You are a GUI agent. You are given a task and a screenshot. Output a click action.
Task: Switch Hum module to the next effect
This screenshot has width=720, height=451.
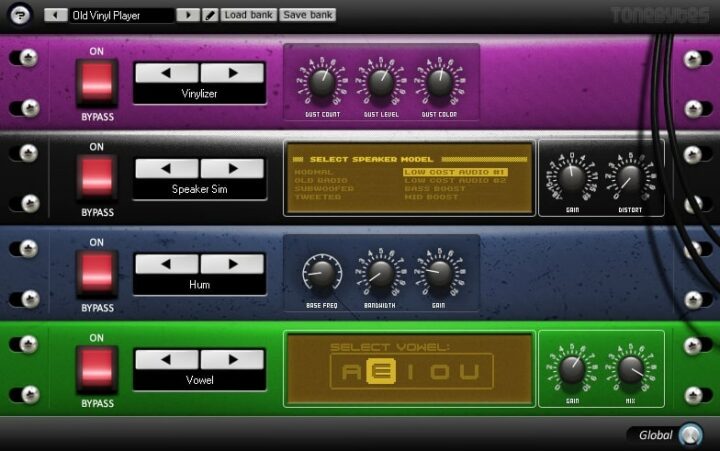click(232, 264)
